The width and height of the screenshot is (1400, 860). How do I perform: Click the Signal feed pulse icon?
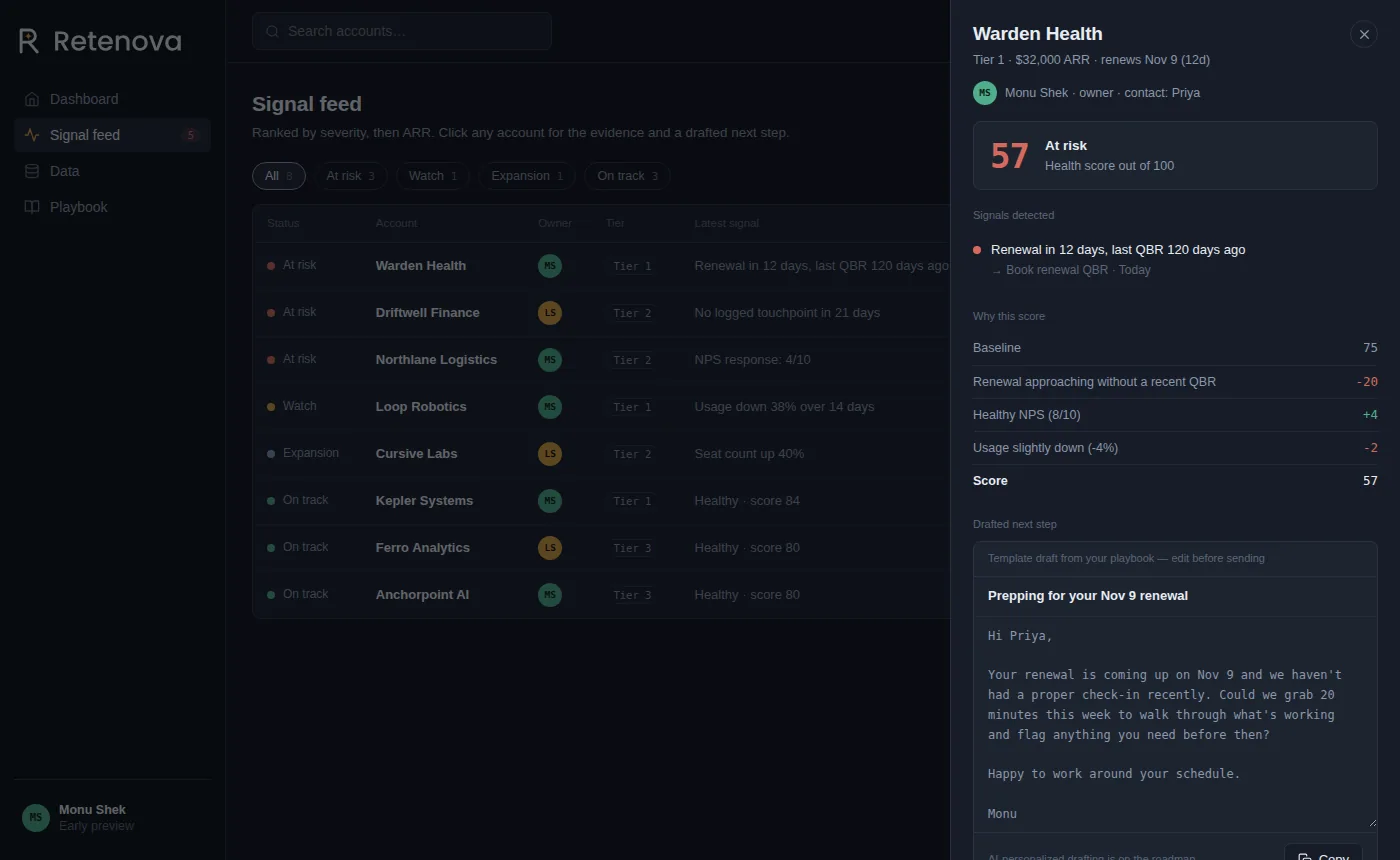click(32, 135)
